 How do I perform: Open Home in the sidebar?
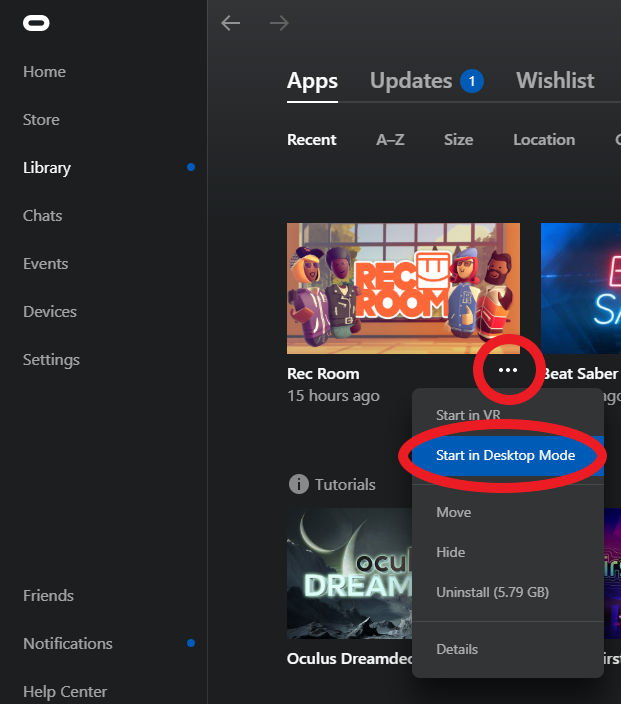(44, 72)
